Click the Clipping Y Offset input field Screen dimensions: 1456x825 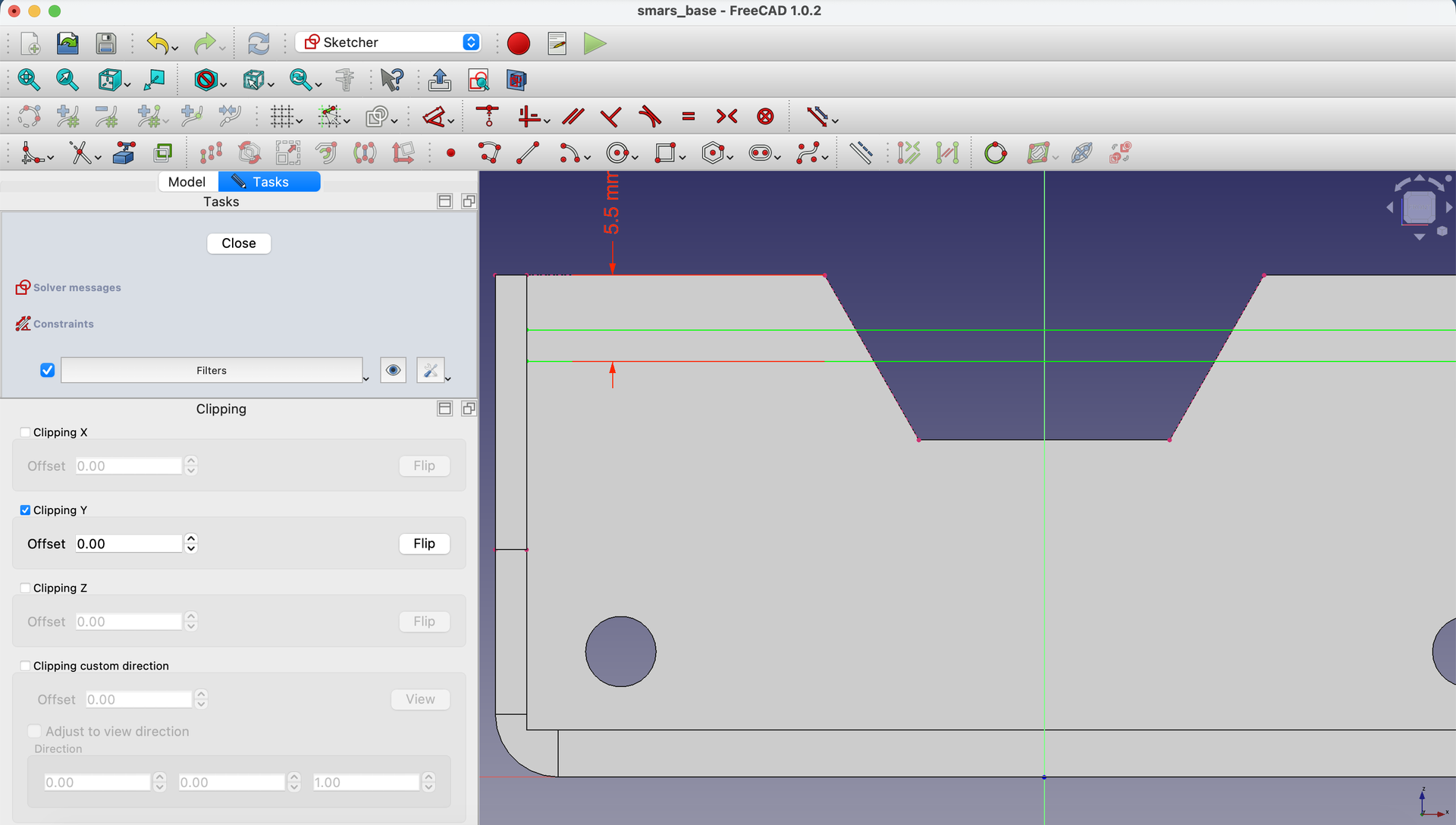pyautogui.click(x=128, y=544)
